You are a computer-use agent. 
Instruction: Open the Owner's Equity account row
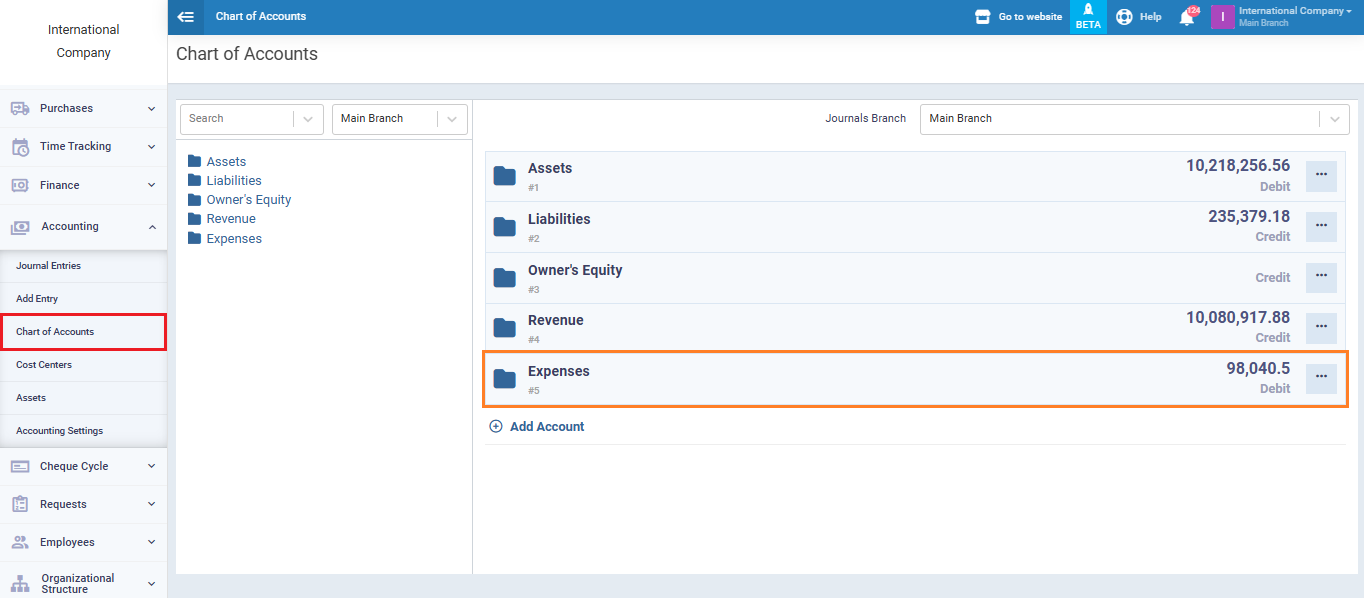[x=575, y=271]
